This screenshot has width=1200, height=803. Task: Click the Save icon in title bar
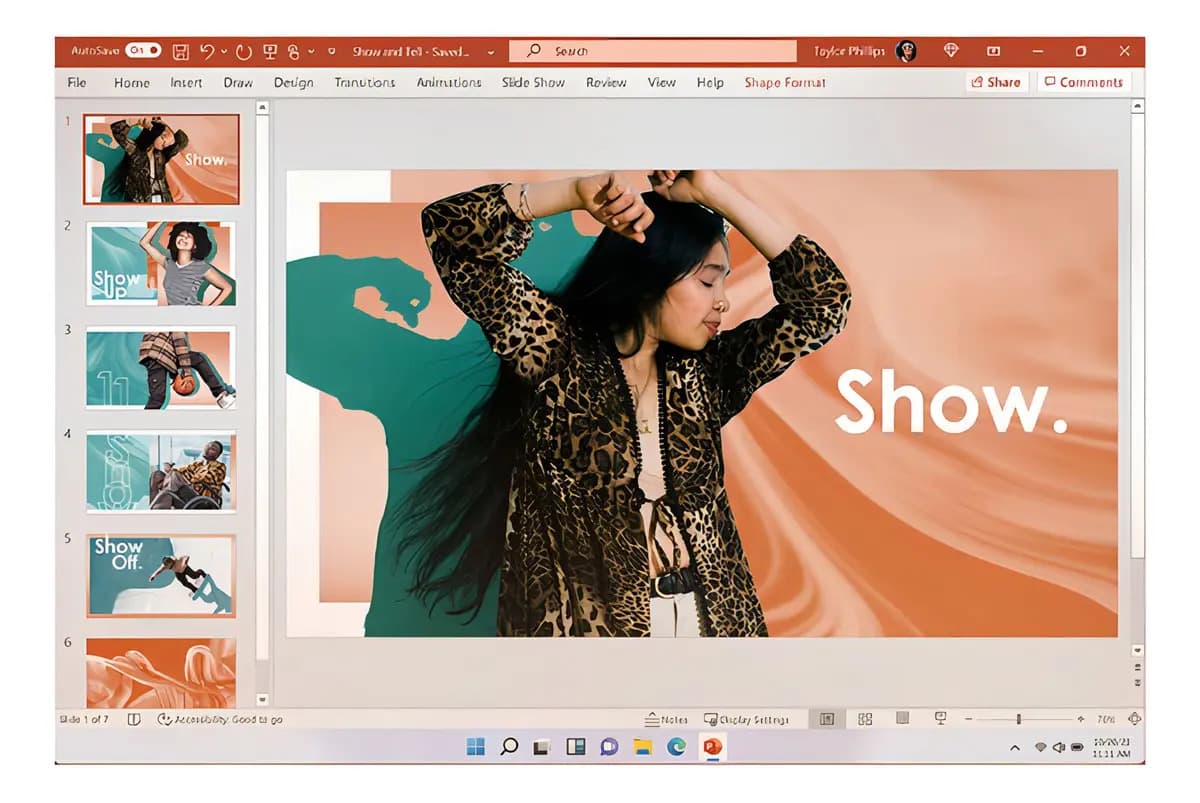click(x=181, y=51)
